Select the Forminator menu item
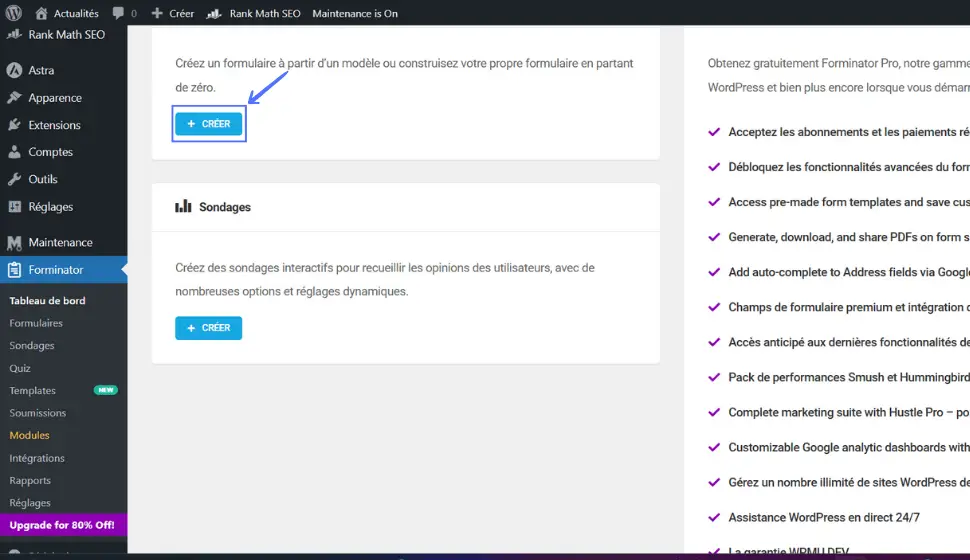The image size is (970, 560). [64, 270]
